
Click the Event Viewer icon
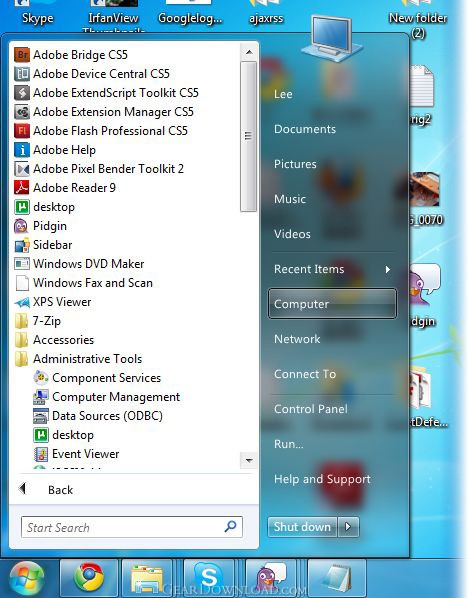pos(41,454)
